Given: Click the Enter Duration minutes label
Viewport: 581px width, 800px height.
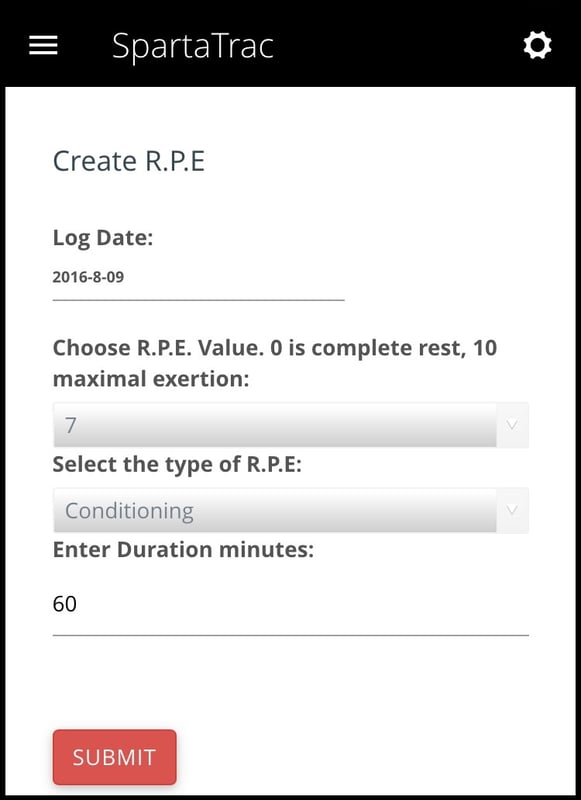Looking at the screenshot, I should pos(183,550).
